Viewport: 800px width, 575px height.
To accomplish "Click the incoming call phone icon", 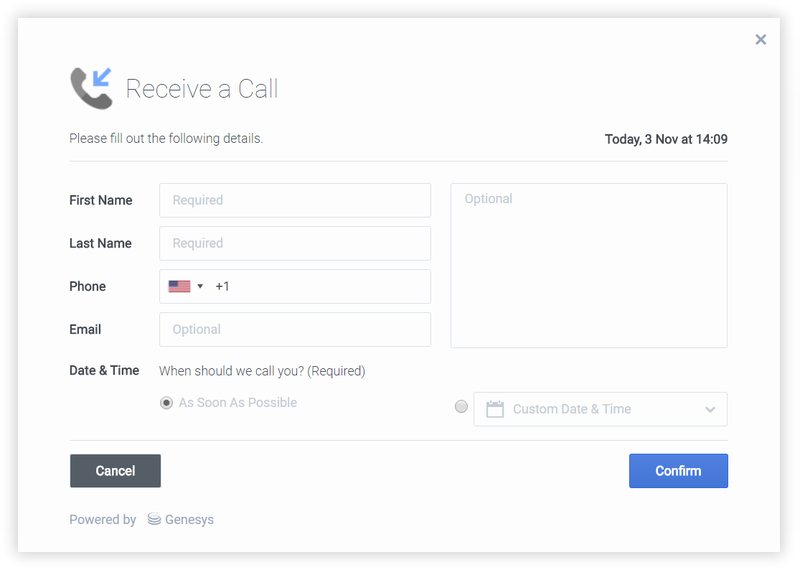I will [91, 88].
